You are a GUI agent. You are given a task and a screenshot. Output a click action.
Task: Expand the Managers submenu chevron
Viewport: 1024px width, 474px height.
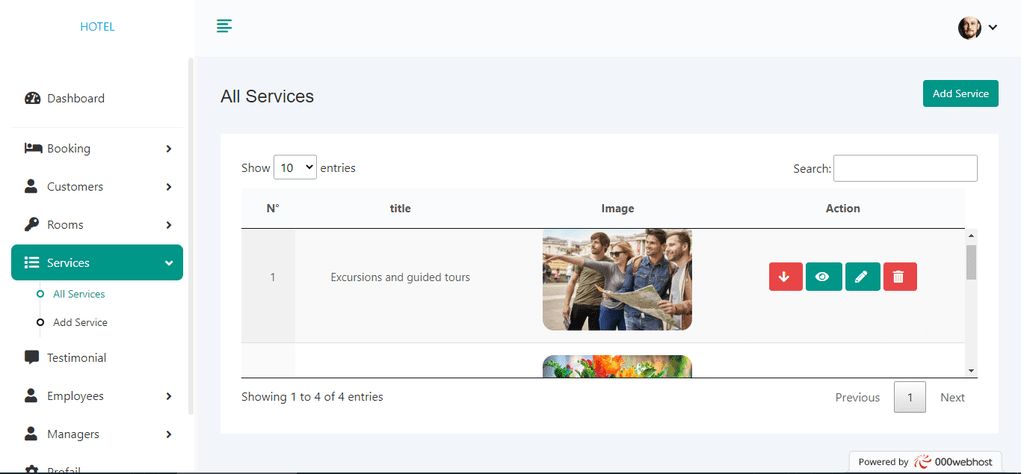[168, 434]
